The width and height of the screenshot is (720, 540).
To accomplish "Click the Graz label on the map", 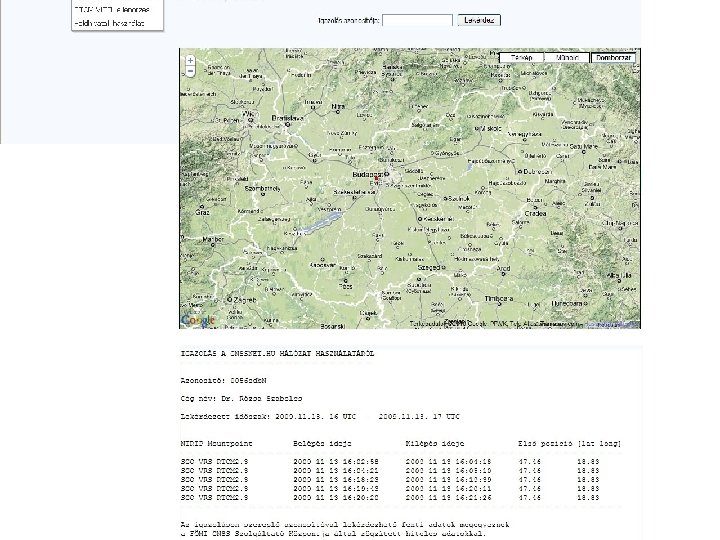I will [202, 212].
